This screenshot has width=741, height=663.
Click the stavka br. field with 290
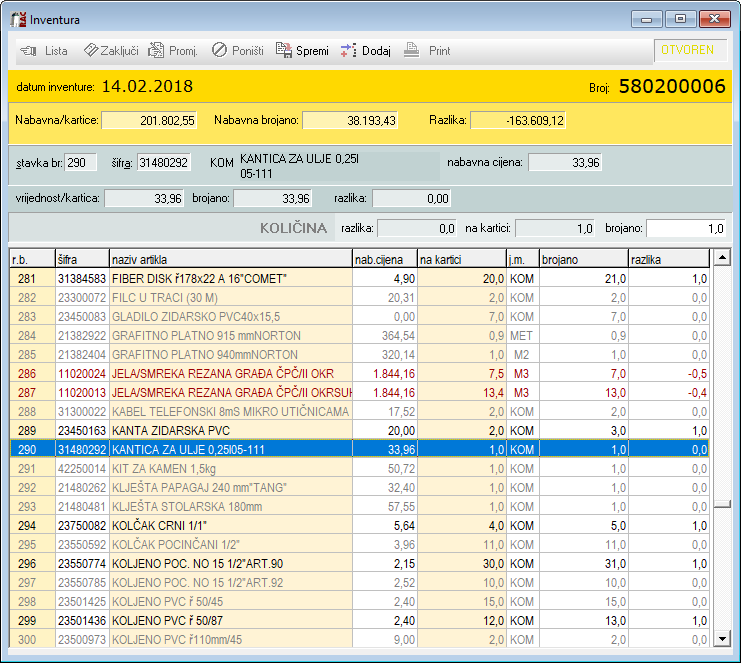coord(81,162)
